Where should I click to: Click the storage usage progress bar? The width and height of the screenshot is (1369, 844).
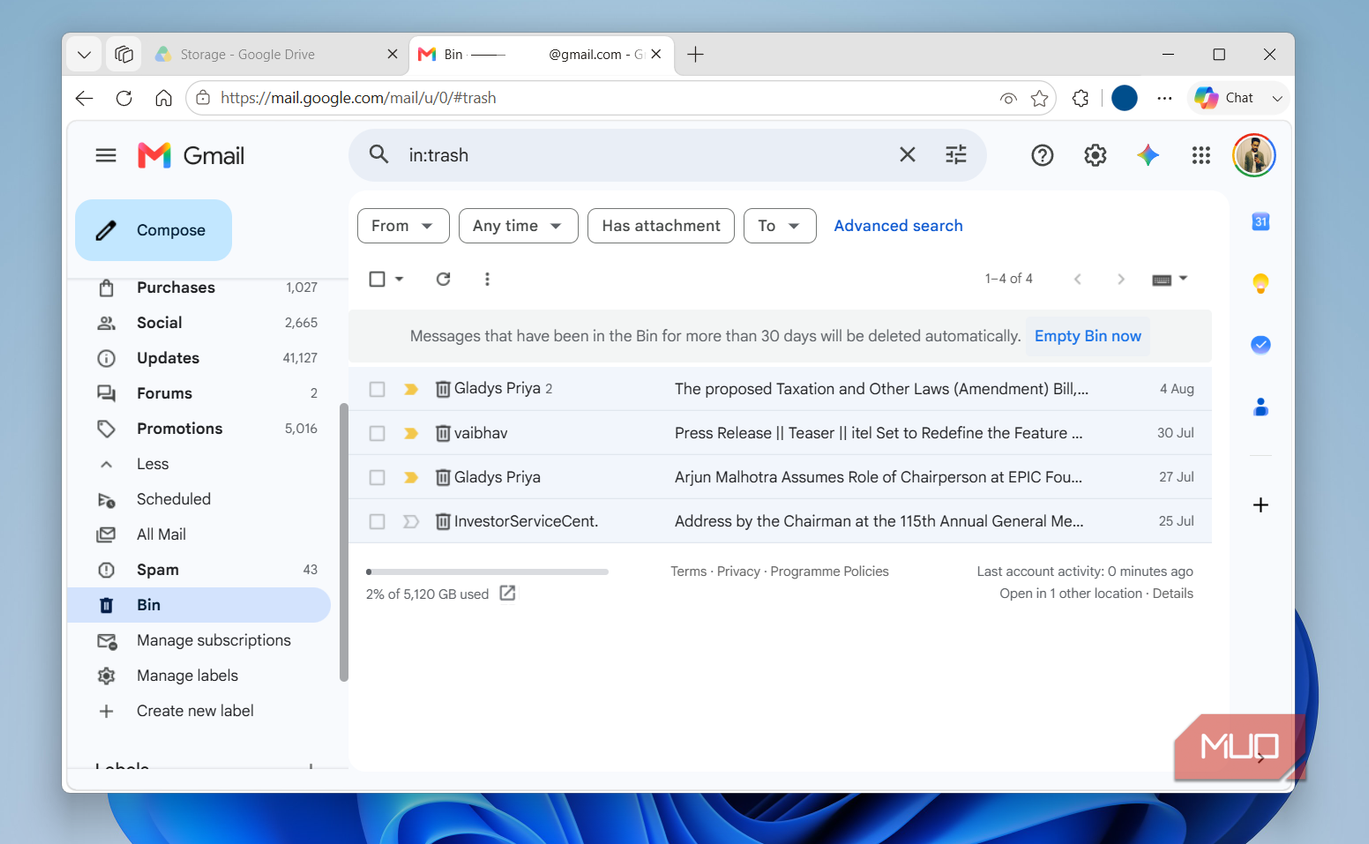487,572
